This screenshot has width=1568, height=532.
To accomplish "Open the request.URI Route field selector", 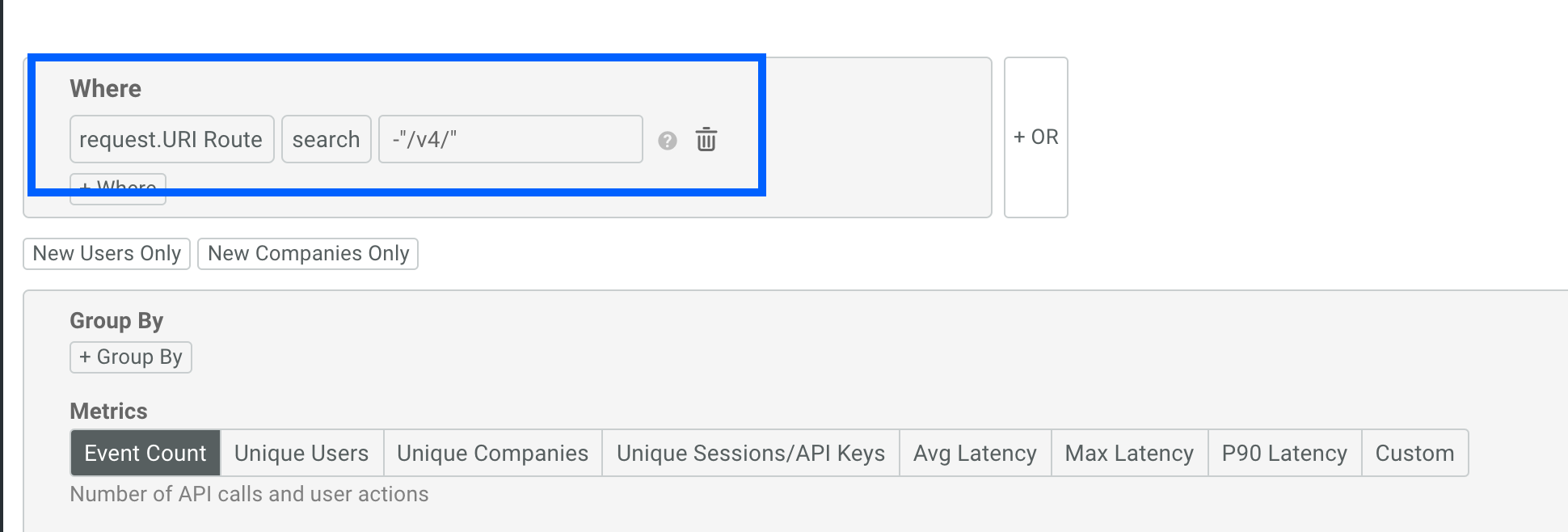I will tap(171, 139).
